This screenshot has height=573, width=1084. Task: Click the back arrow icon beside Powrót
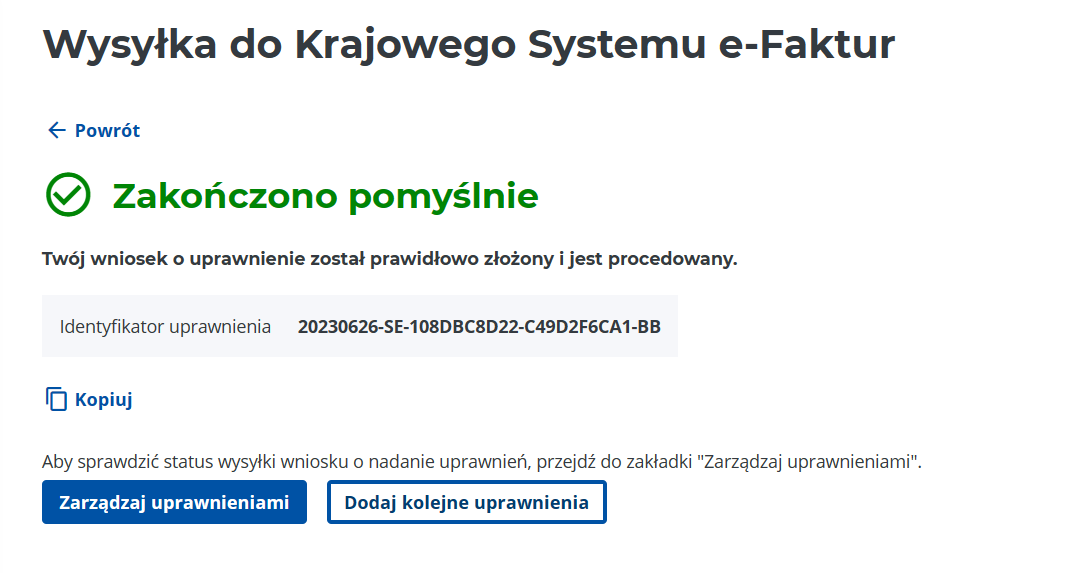tap(56, 130)
